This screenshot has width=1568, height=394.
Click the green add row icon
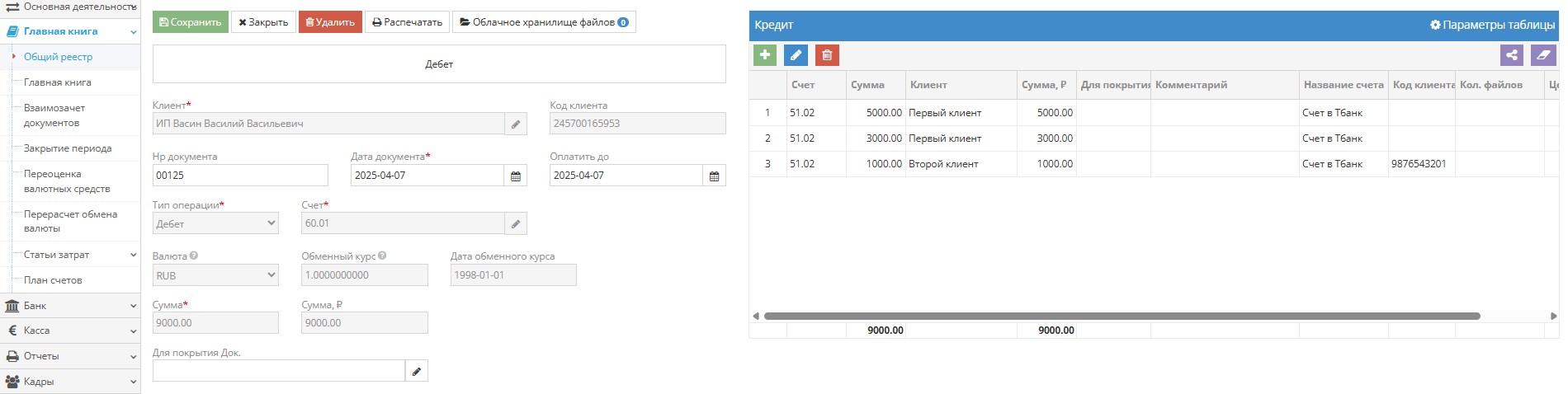coord(765,55)
